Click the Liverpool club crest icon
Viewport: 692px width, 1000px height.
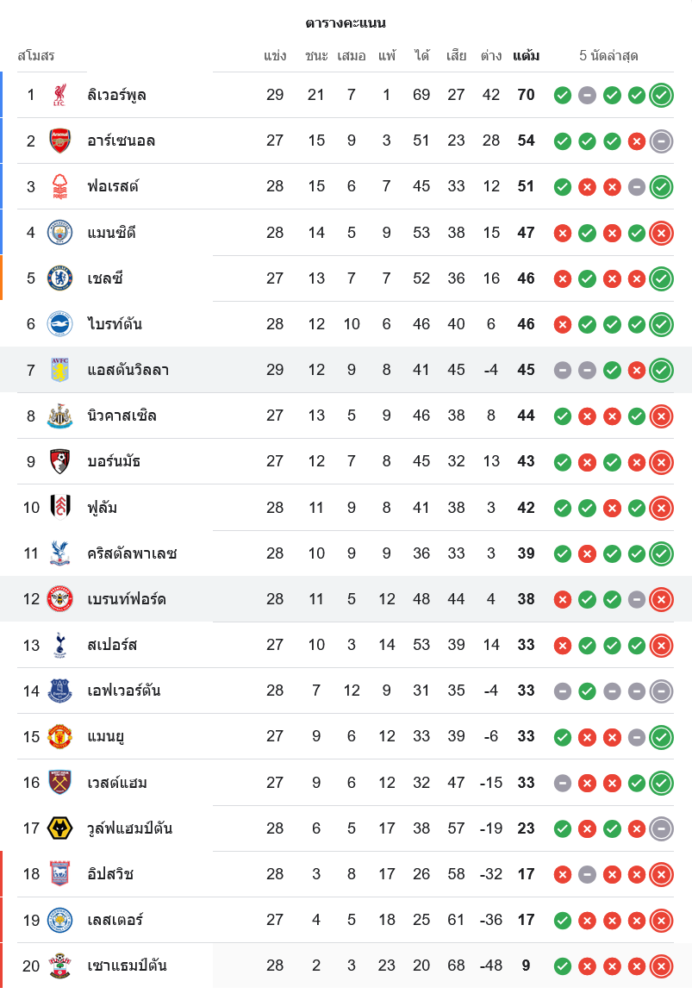click(60, 95)
